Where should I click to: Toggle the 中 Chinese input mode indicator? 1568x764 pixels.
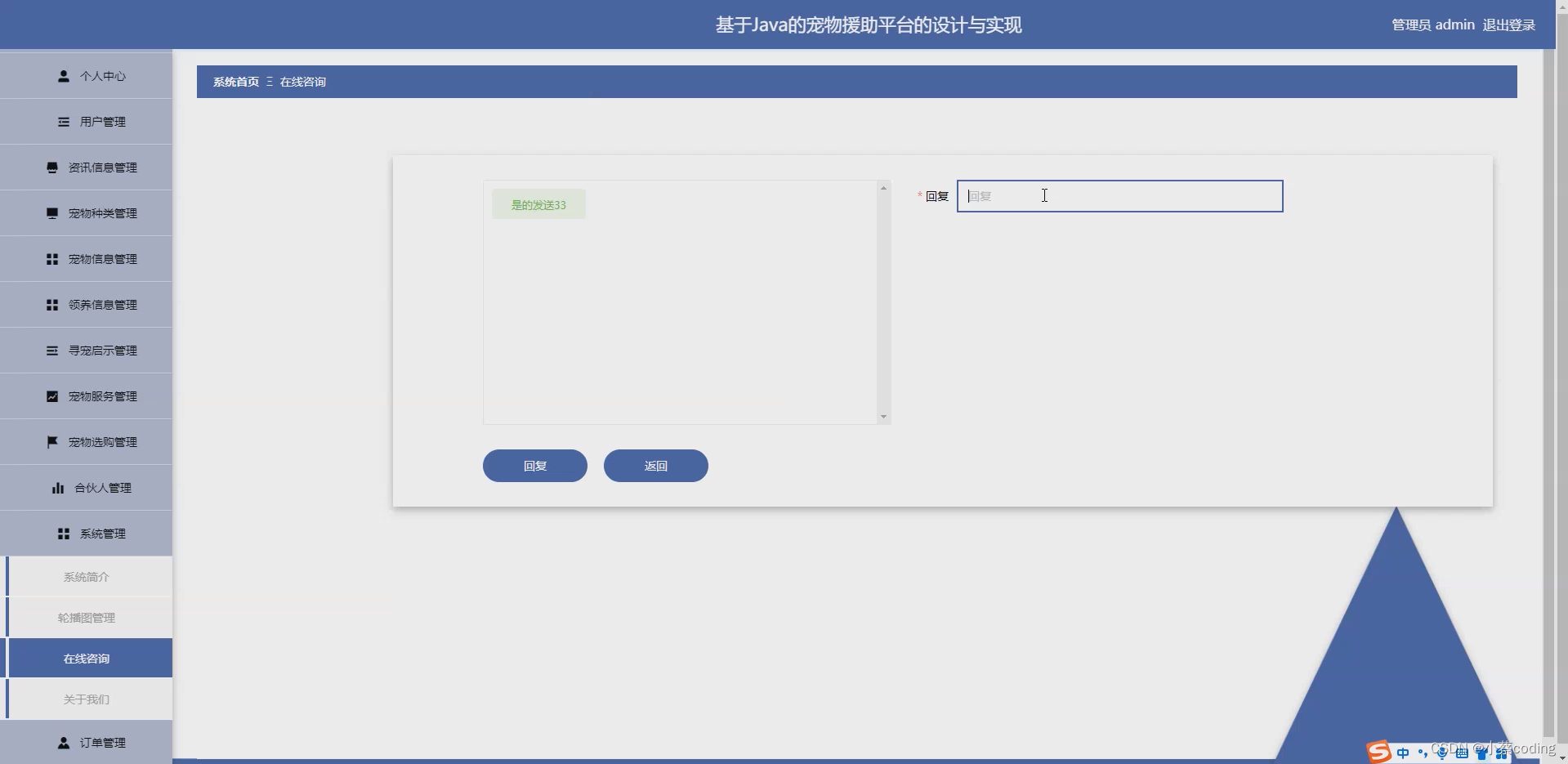click(x=1403, y=753)
